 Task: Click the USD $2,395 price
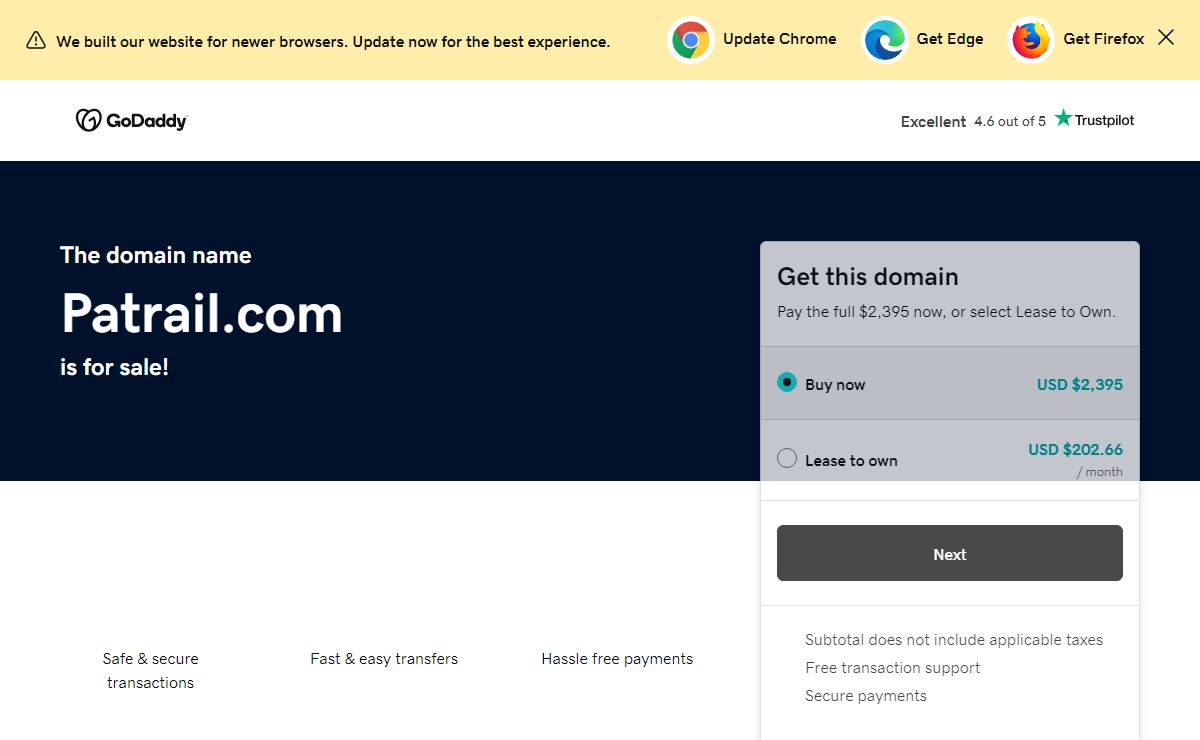[x=1080, y=384]
